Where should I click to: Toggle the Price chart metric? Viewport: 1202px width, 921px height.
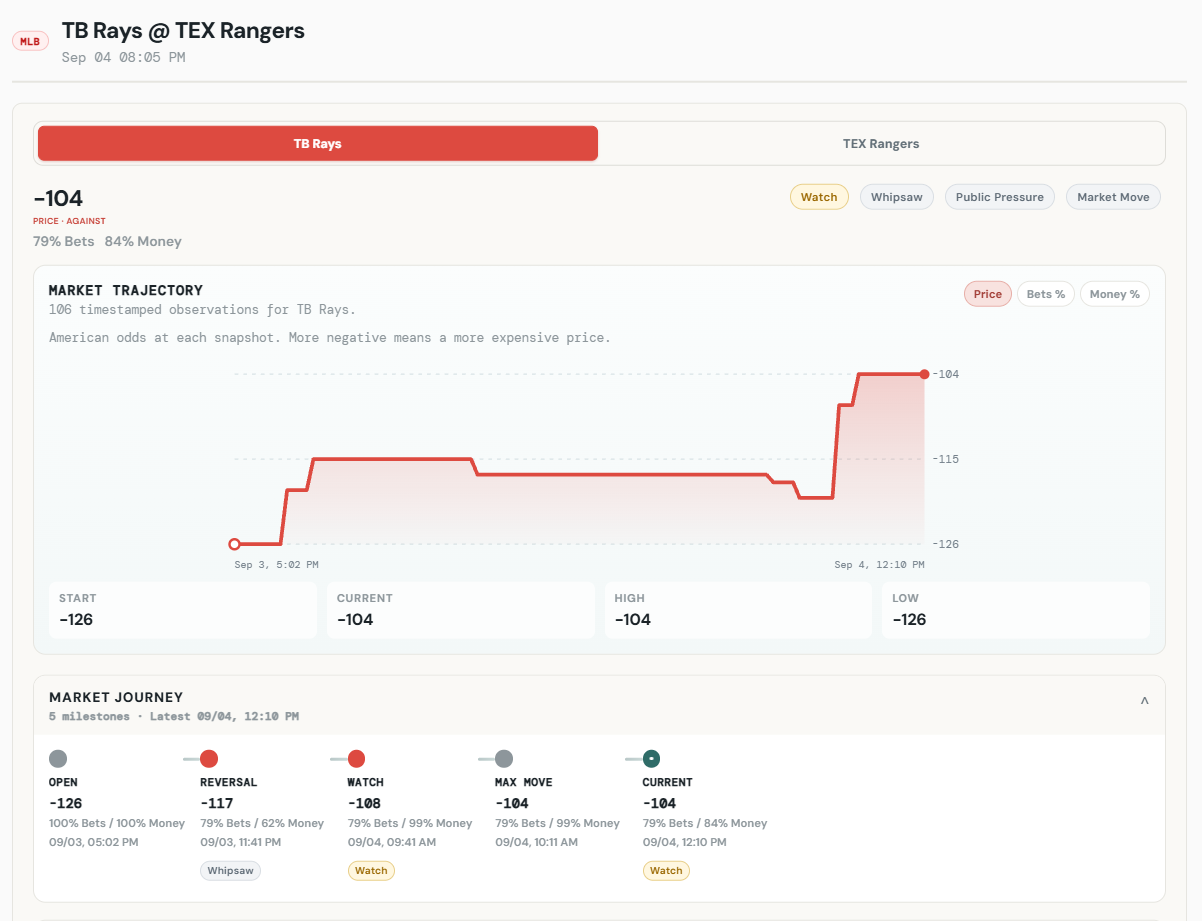(988, 294)
